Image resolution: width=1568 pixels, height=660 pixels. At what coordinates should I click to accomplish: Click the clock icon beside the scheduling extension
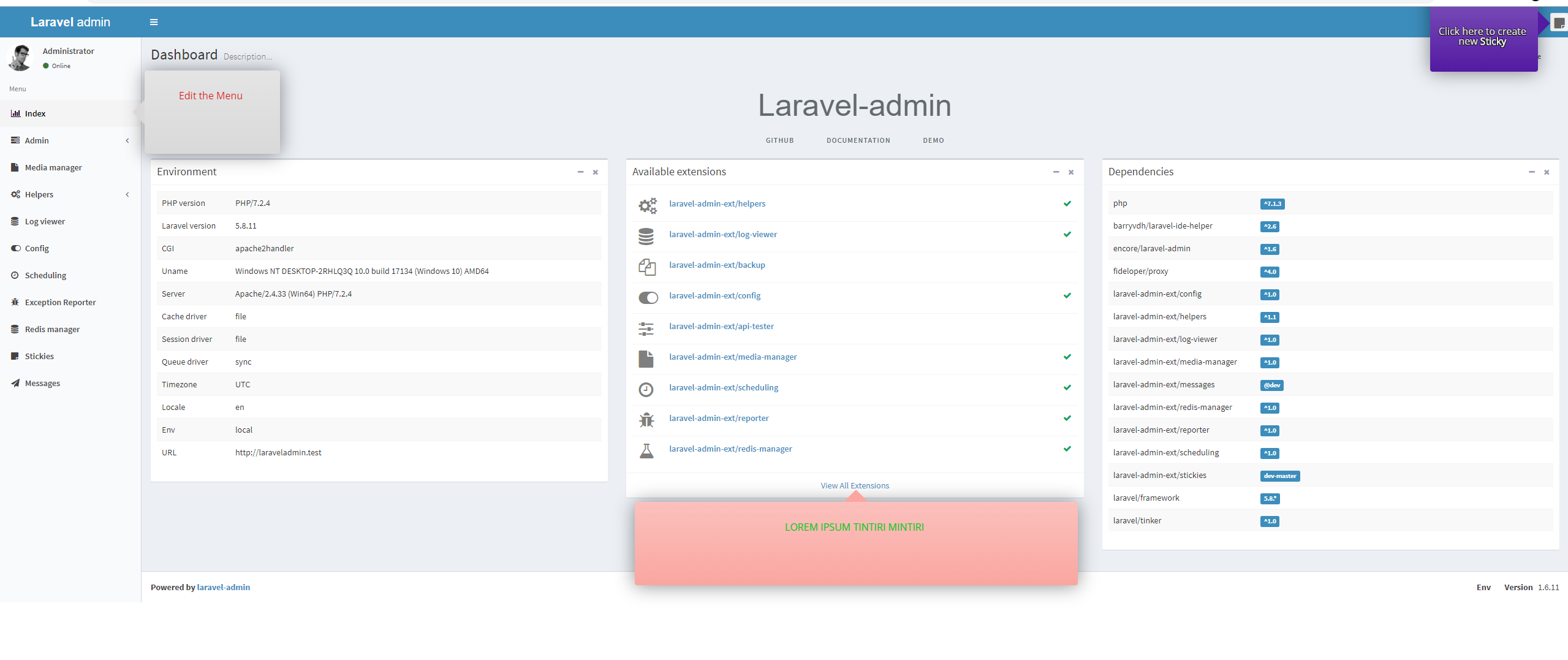click(646, 389)
